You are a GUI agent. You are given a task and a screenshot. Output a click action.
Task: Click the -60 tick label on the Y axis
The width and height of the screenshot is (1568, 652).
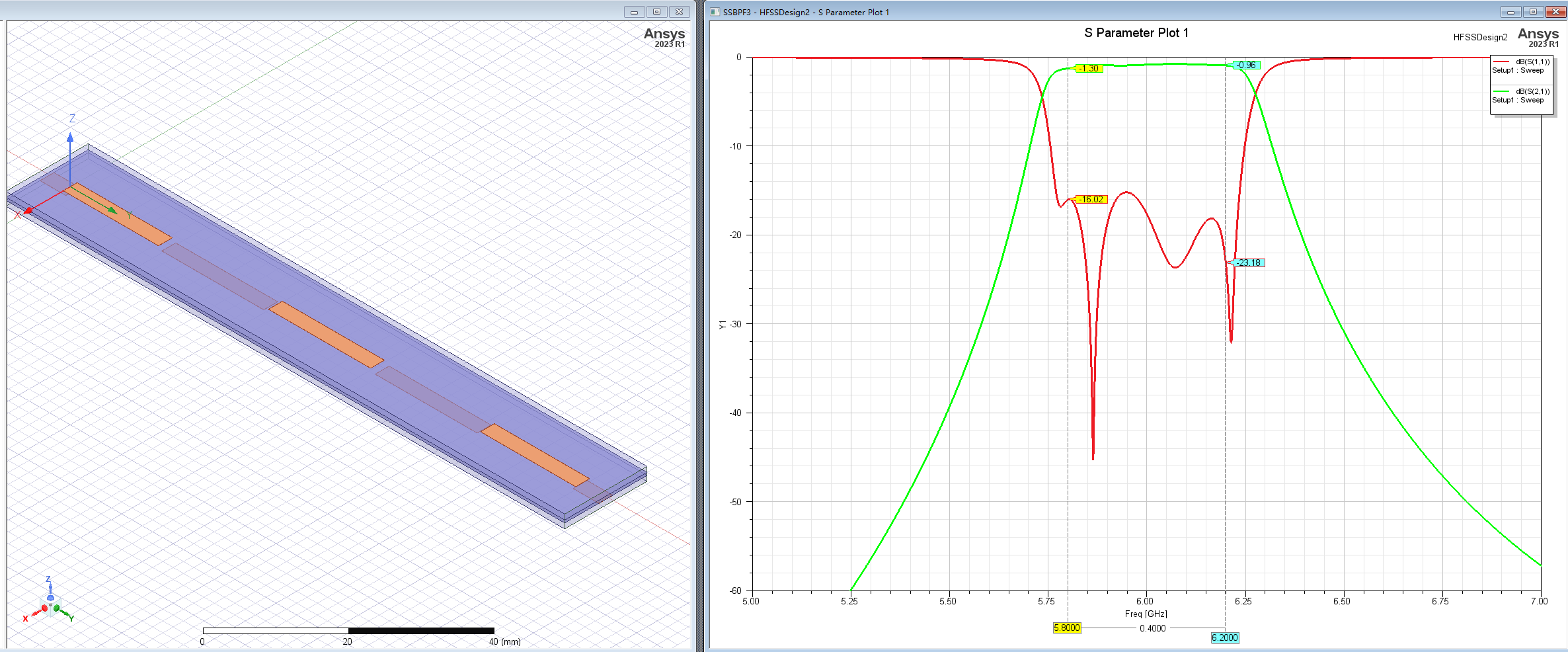[x=736, y=591]
